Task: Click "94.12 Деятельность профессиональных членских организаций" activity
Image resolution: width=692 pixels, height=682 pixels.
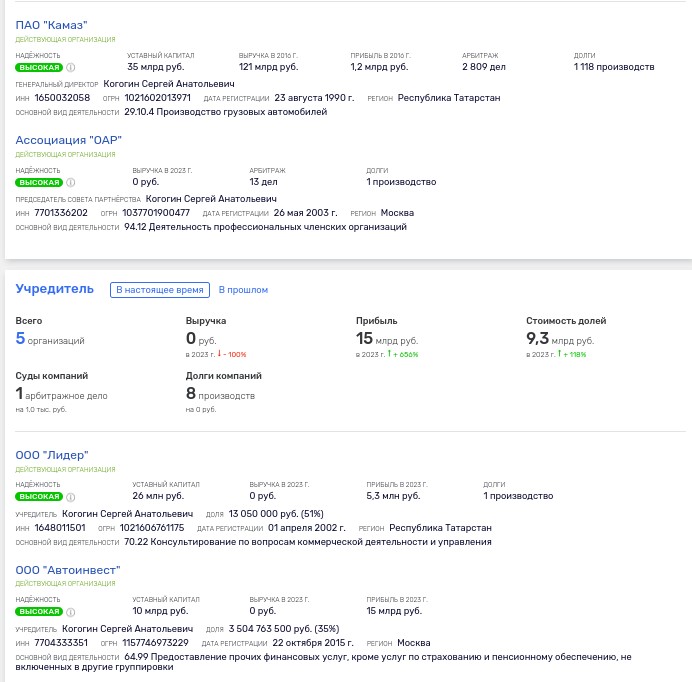Action: pos(265,227)
